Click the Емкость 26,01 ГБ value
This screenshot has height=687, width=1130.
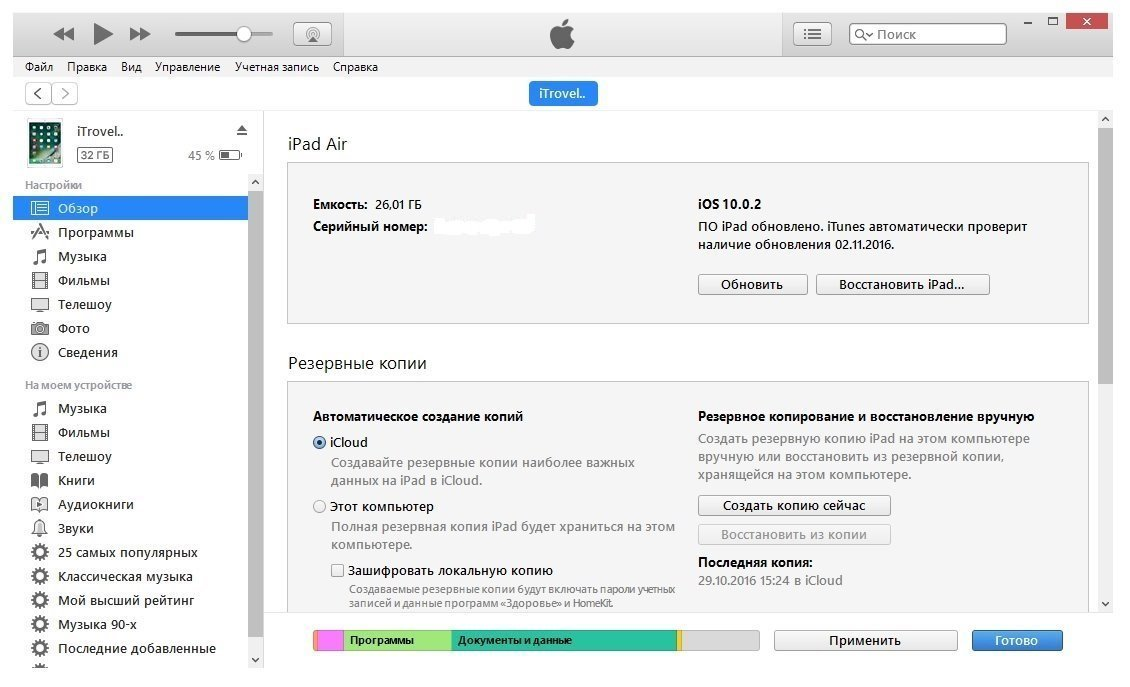click(398, 205)
